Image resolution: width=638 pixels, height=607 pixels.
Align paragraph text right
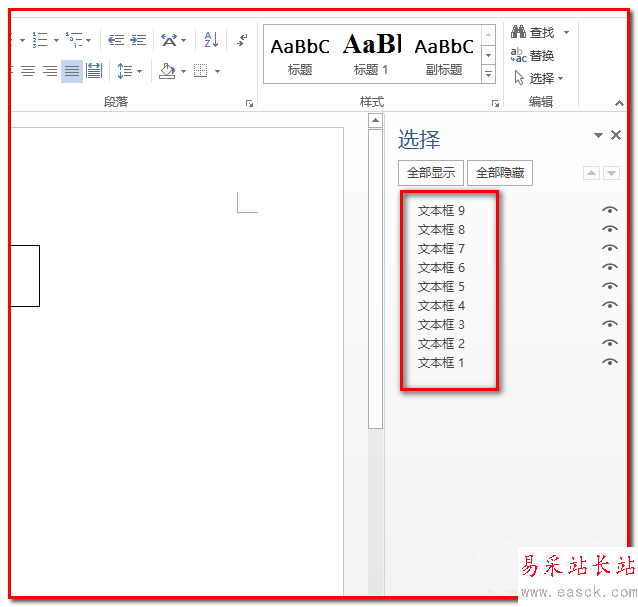point(50,72)
